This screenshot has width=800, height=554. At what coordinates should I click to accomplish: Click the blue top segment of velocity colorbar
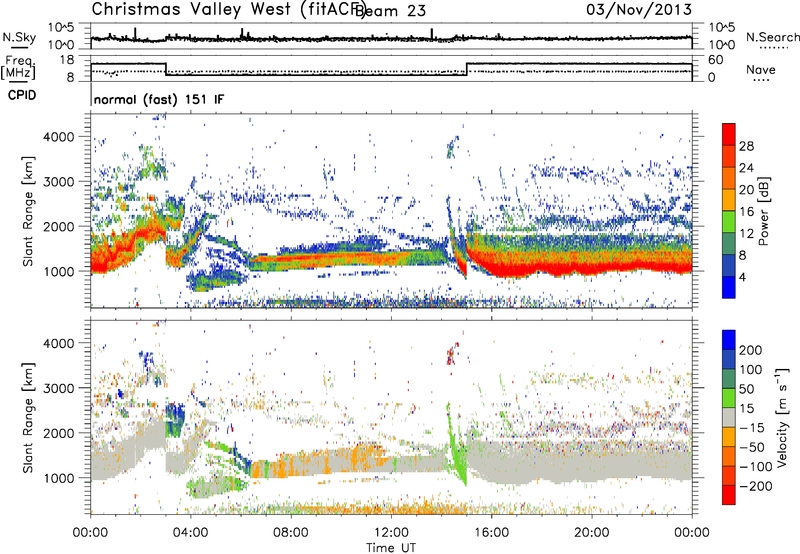click(729, 340)
